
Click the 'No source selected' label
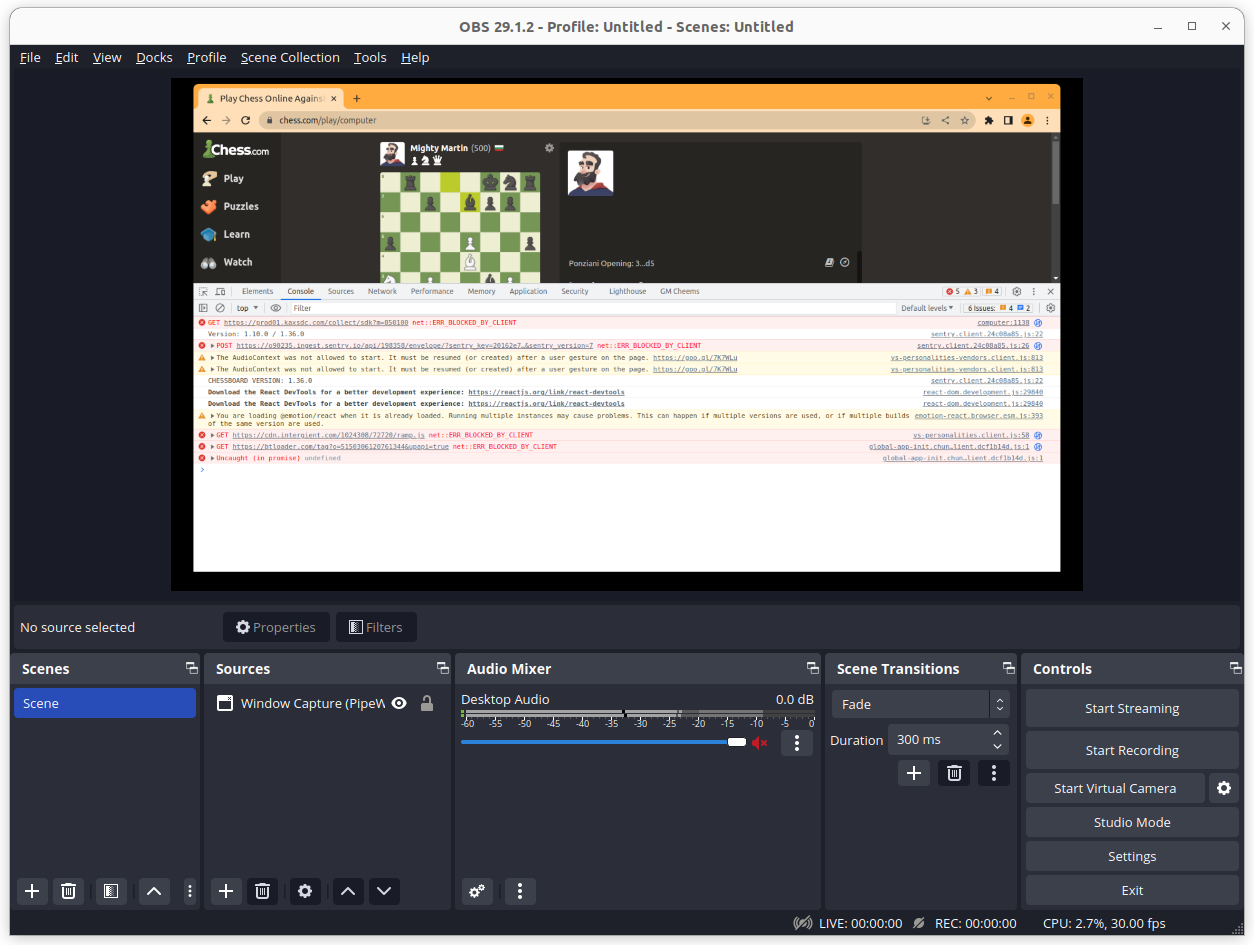[77, 627]
